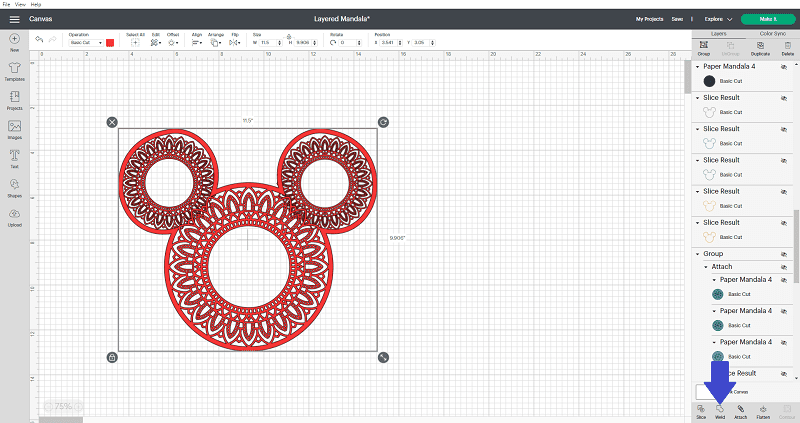
Task: Collapse the top Paper Mandala 4 layer
Action: pyautogui.click(x=697, y=67)
